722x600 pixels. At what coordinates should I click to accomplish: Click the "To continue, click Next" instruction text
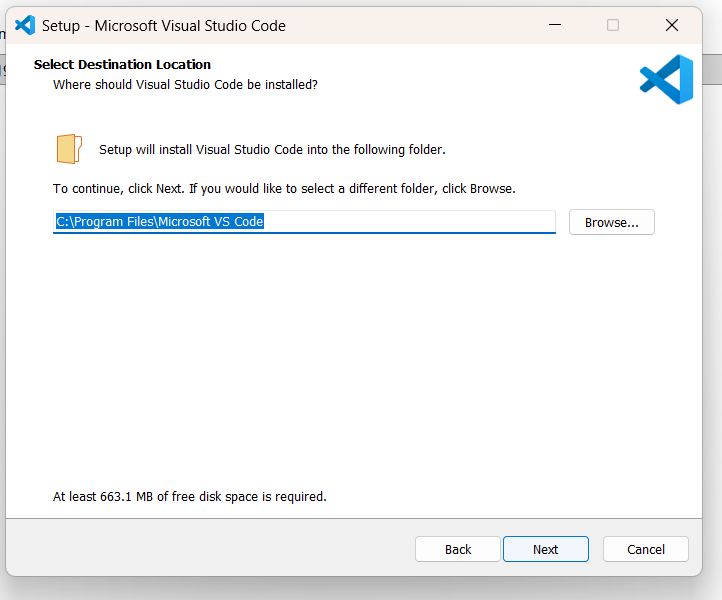(x=284, y=189)
